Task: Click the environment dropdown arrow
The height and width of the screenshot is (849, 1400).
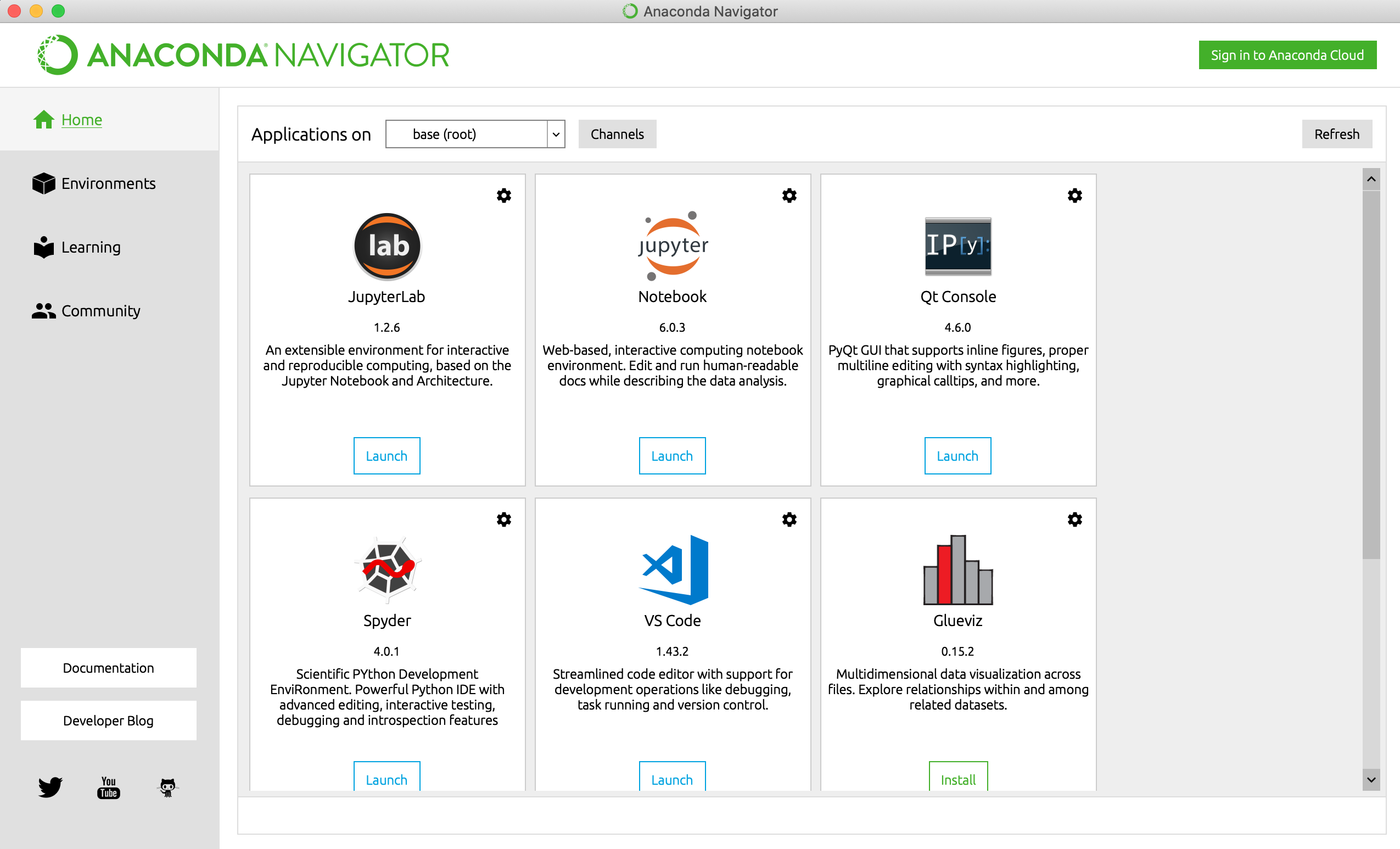Action: [556, 134]
